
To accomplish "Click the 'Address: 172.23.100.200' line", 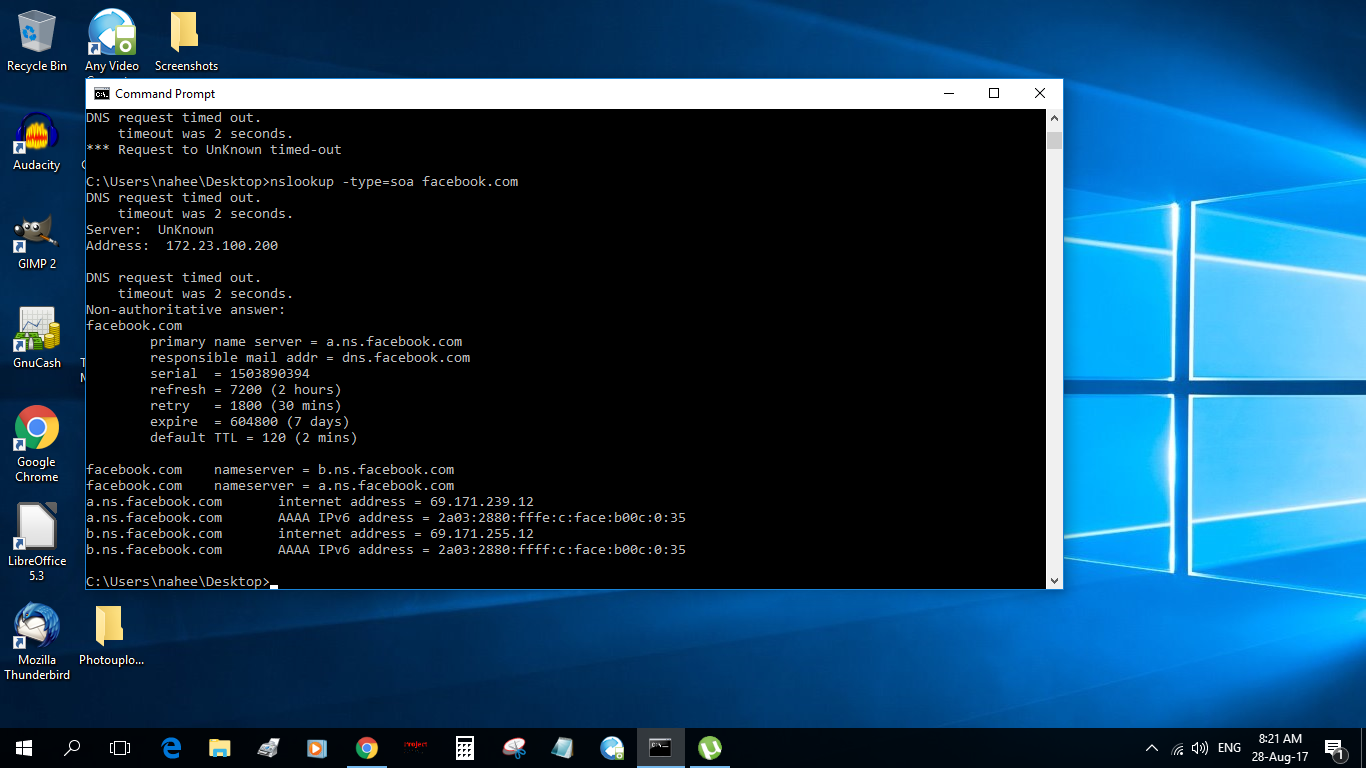I will pos(182,246).
